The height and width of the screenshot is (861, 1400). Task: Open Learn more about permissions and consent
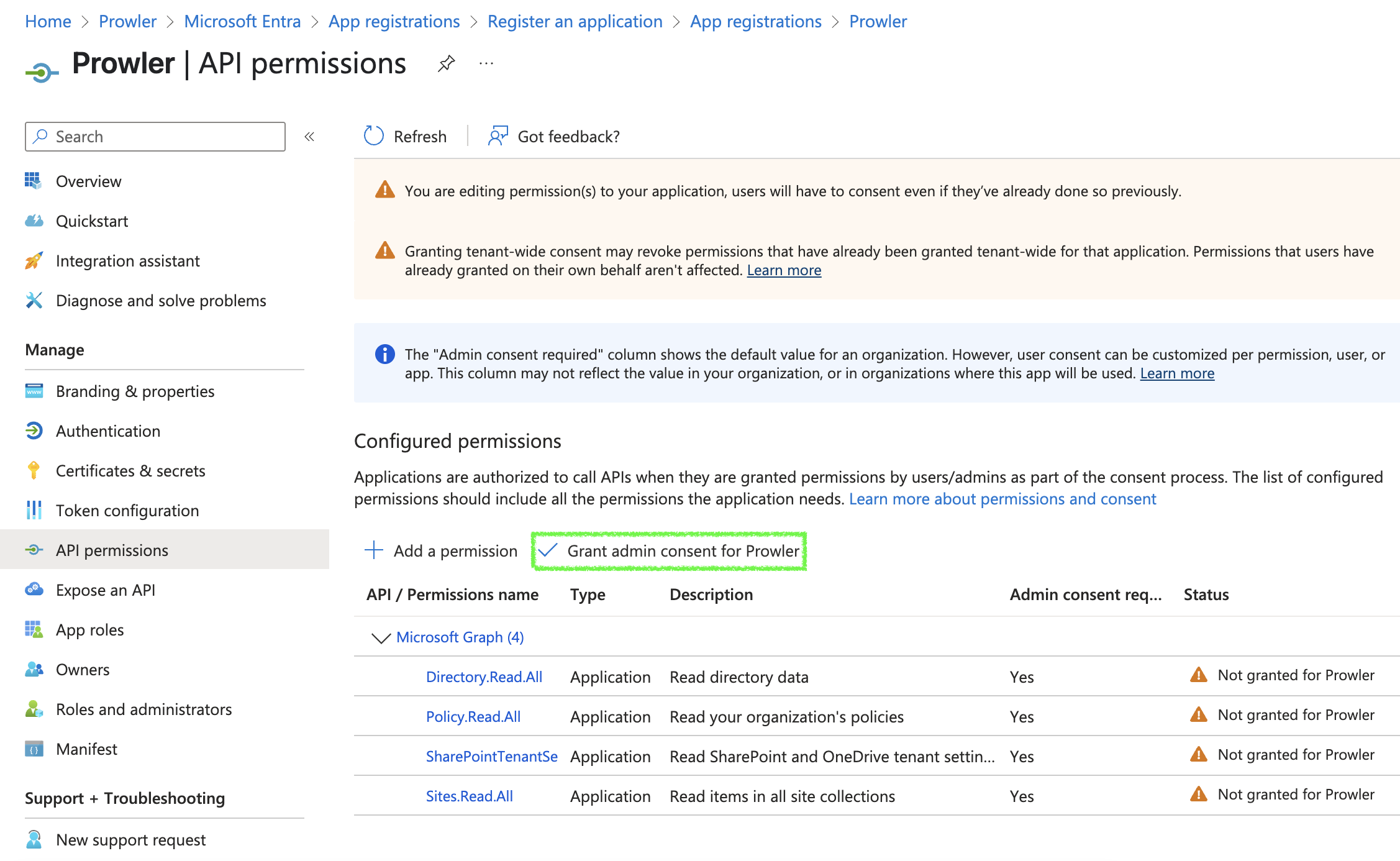tap(1002, 499)
